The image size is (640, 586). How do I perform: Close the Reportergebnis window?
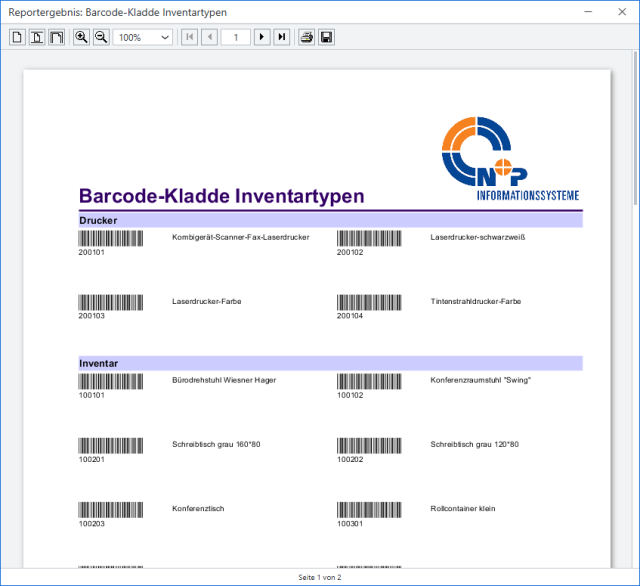[x=622, y=12]
